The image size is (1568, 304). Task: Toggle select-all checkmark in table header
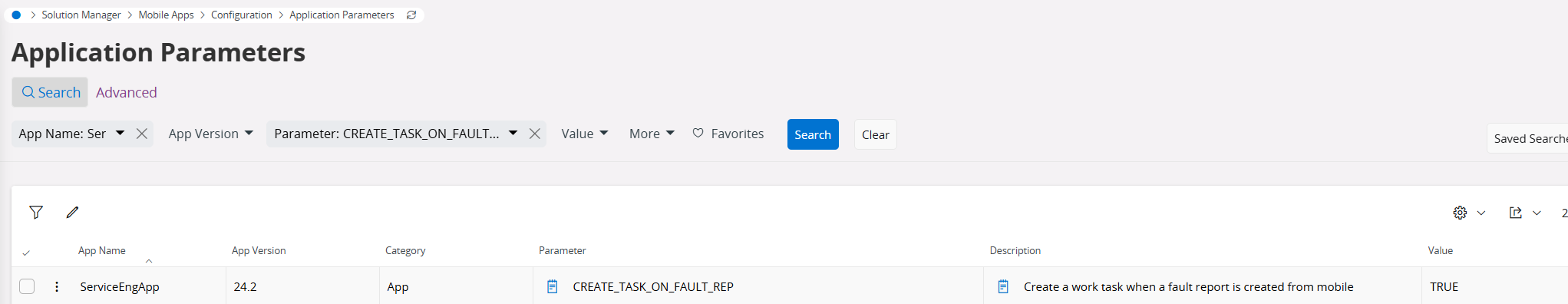(26, 253)
